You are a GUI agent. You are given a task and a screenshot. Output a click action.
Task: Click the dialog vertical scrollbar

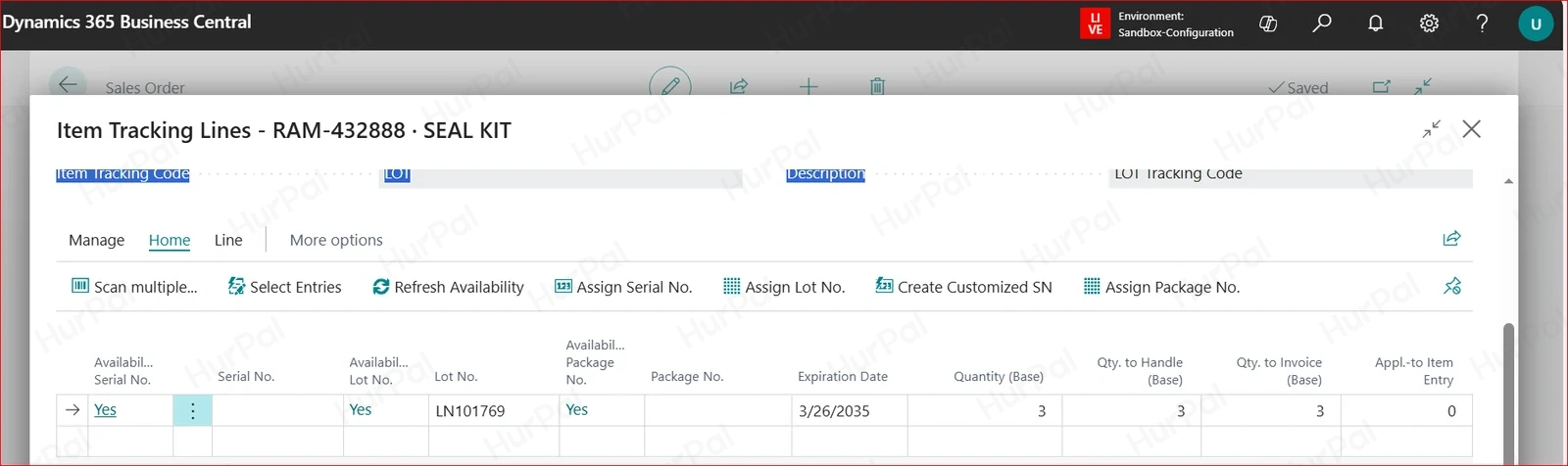(x=1509, y=392)
